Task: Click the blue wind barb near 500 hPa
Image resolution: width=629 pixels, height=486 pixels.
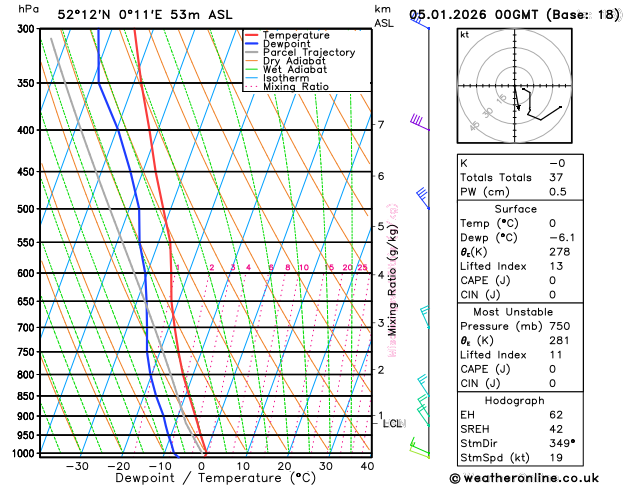Action: (x=422, y=197)
